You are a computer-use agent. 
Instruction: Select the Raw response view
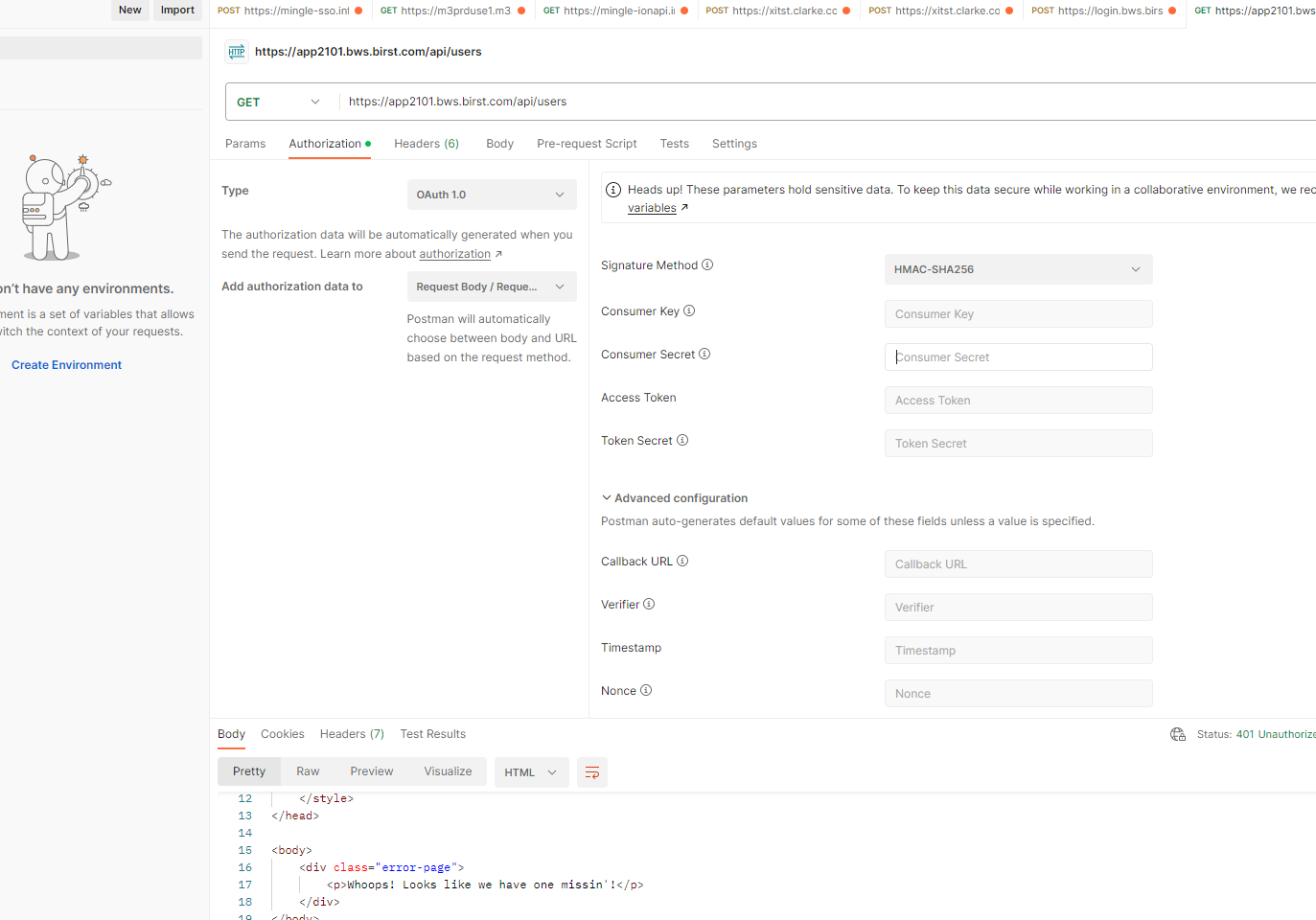(308, 771)
